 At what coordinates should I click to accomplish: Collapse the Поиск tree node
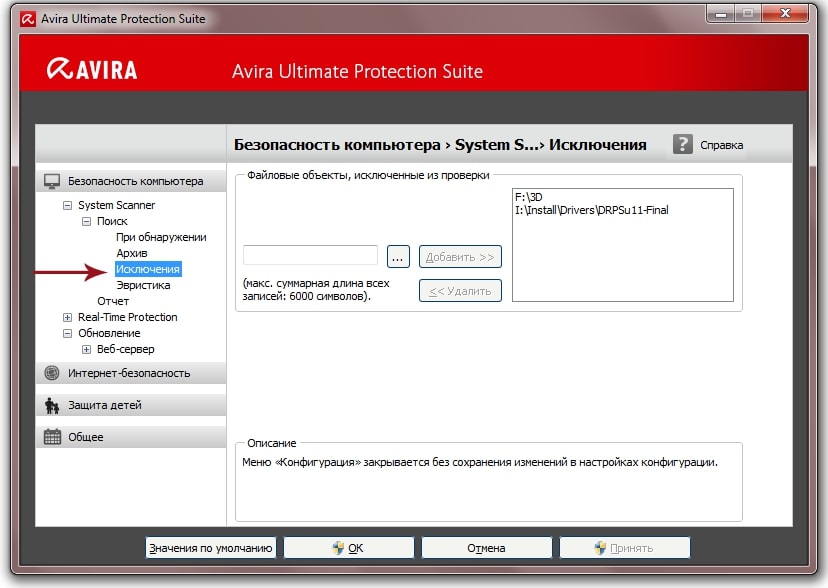[x=87, y=221]
